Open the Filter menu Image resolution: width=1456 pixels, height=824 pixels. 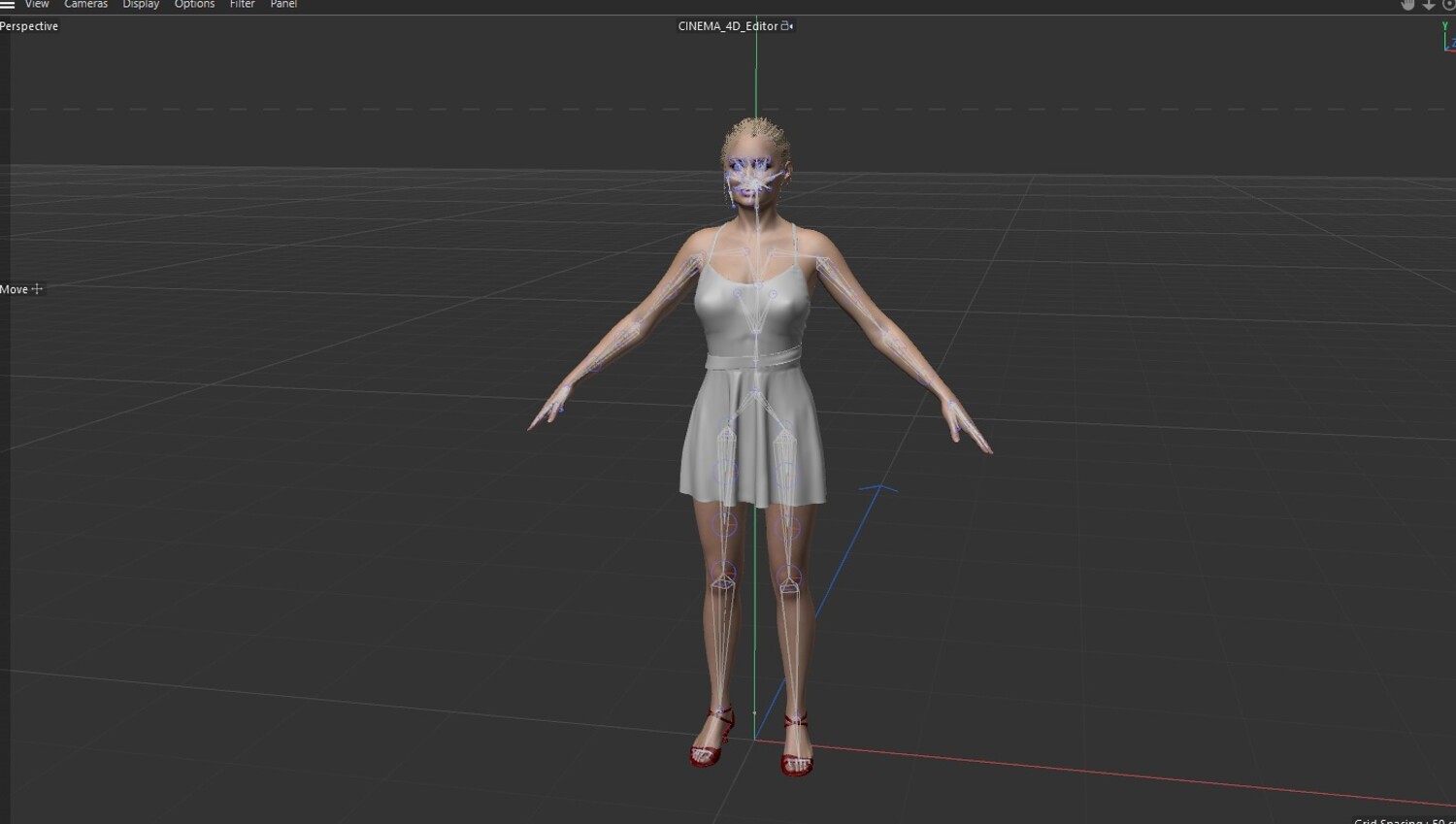tap(242, 4)
